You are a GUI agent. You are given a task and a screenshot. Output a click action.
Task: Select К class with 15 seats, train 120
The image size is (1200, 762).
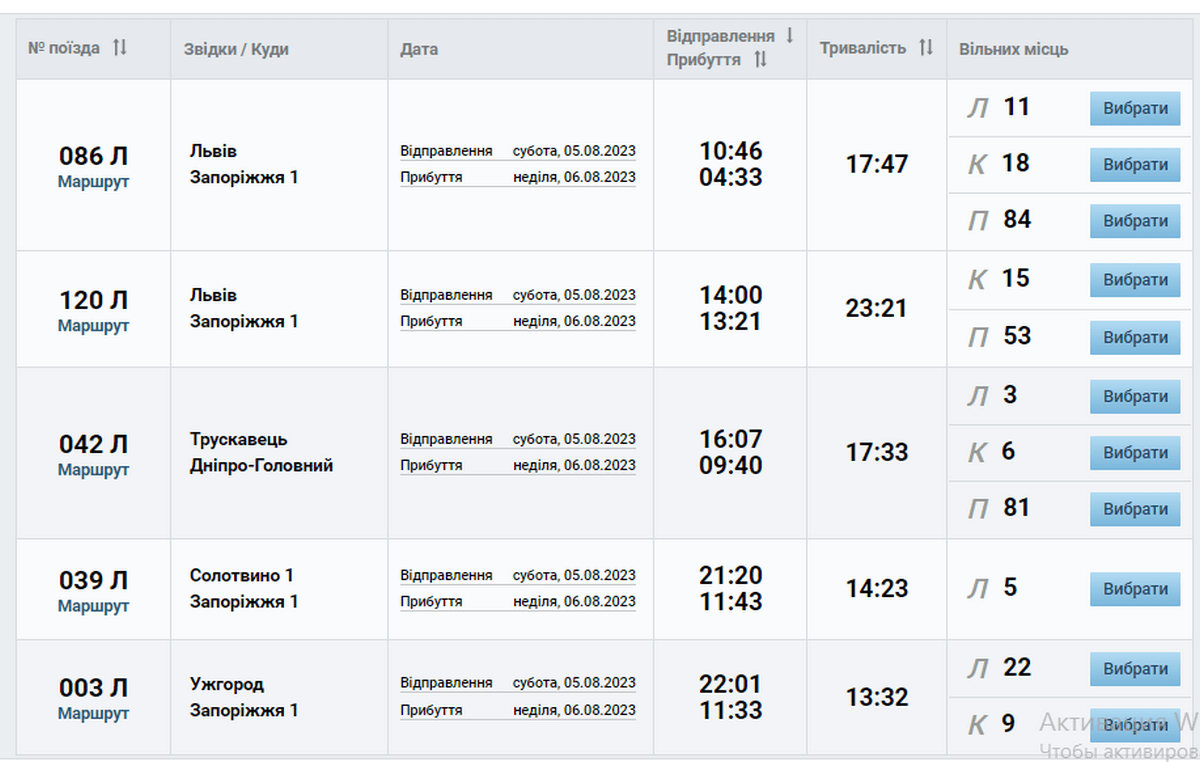click(x=1135, y=280)
